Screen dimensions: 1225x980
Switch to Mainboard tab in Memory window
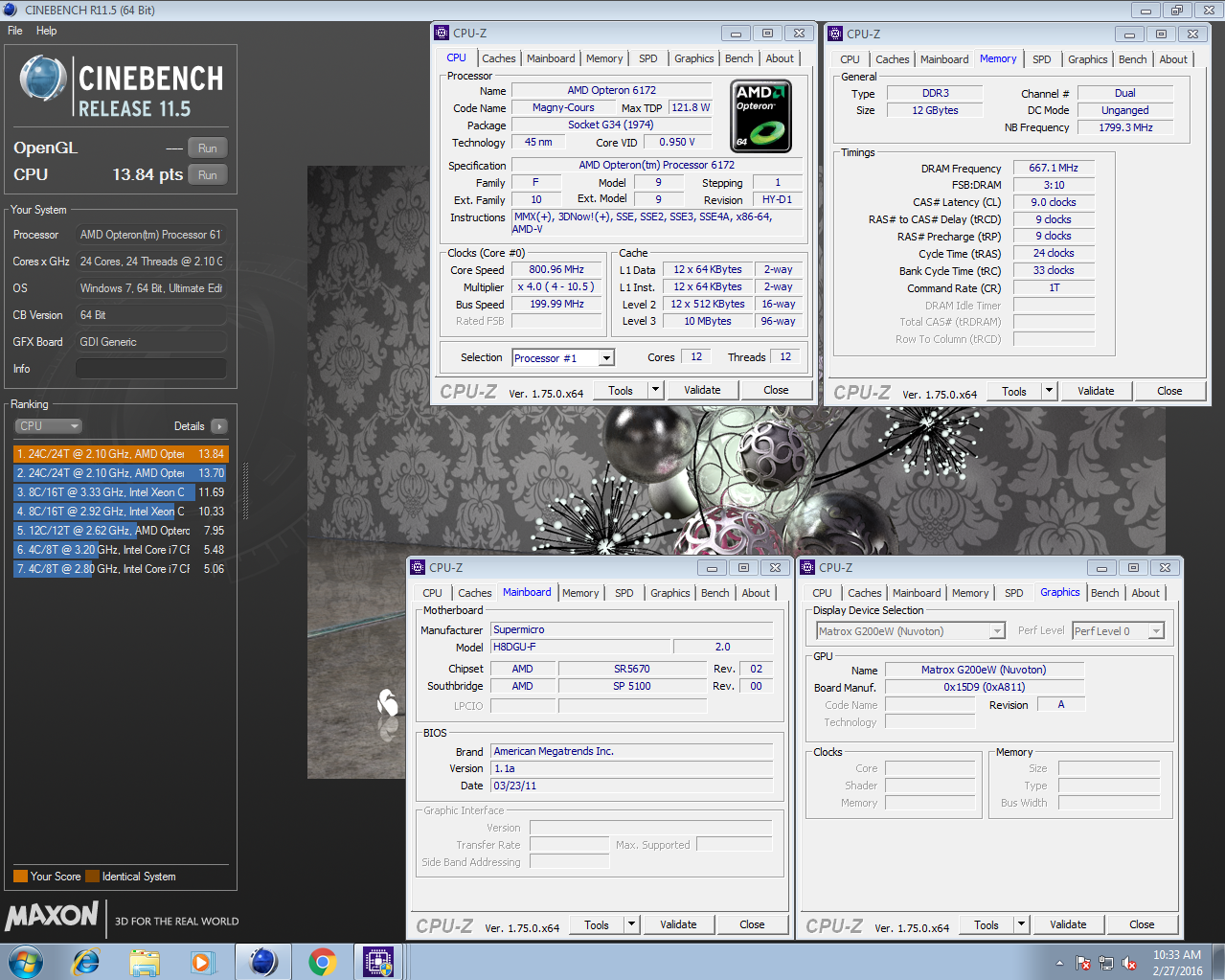944,59
